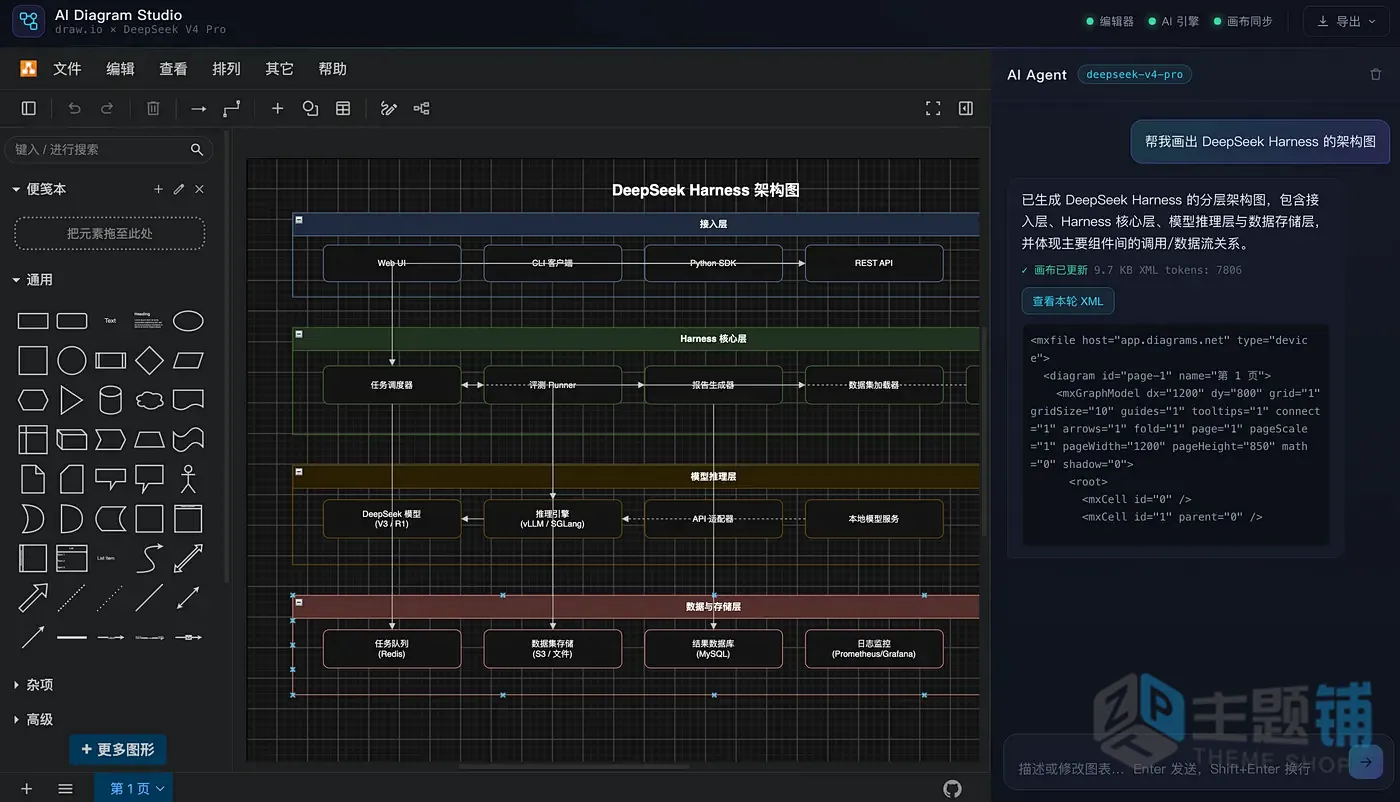Open the shapes tool in the toolbar
Screen dimensions: 1400x802
pyautogui.click(x=310, y=108)
